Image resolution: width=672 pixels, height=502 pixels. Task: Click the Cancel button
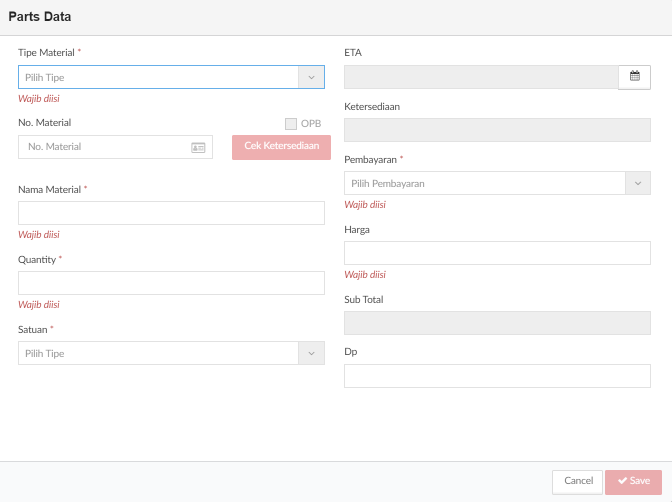click(577, 482)
